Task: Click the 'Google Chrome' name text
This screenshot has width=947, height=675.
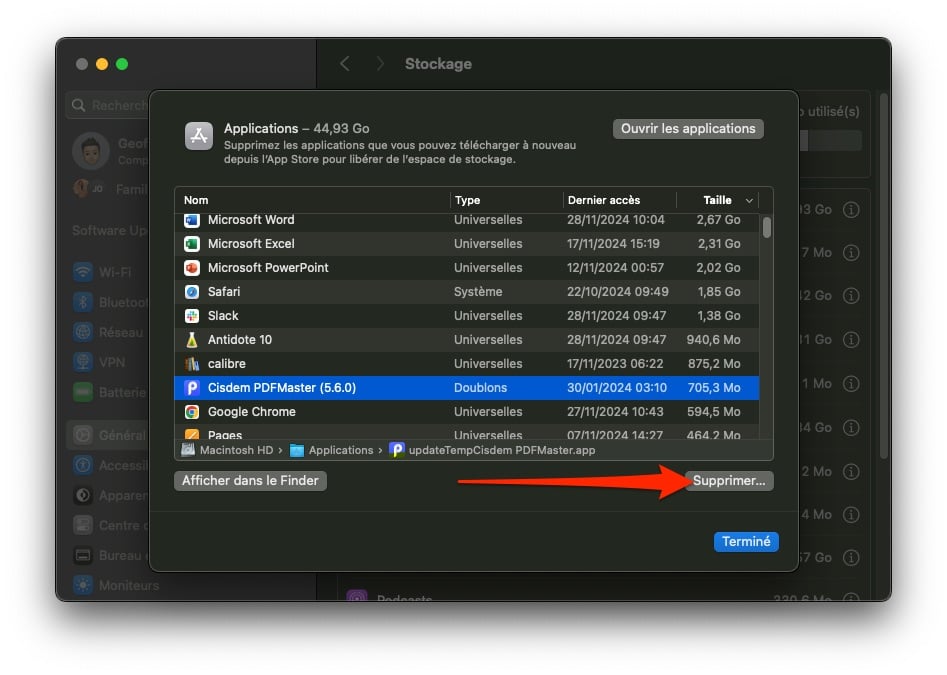Action: 252,412
